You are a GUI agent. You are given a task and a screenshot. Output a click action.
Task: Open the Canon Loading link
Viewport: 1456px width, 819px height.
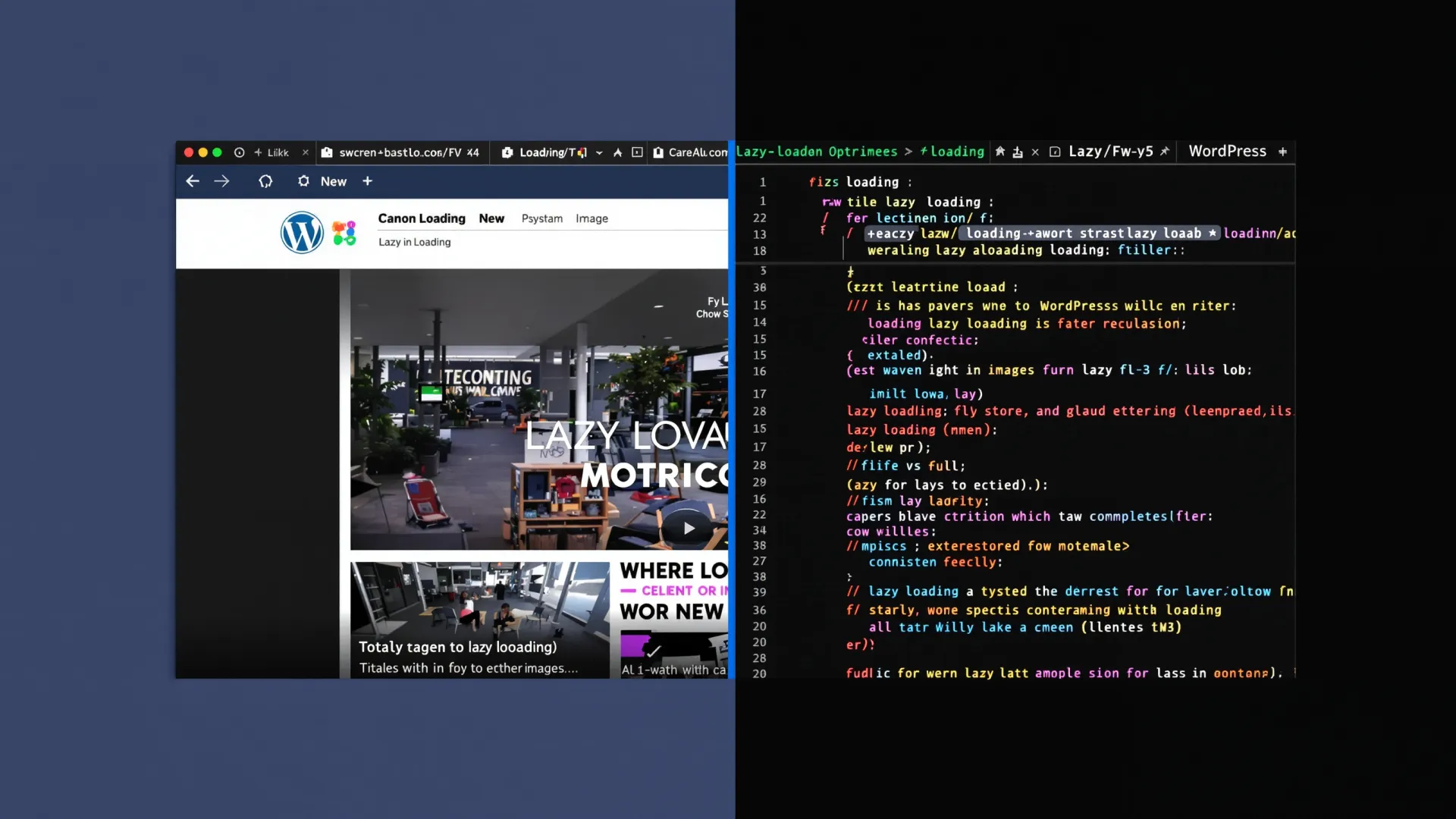coord(422,218)
